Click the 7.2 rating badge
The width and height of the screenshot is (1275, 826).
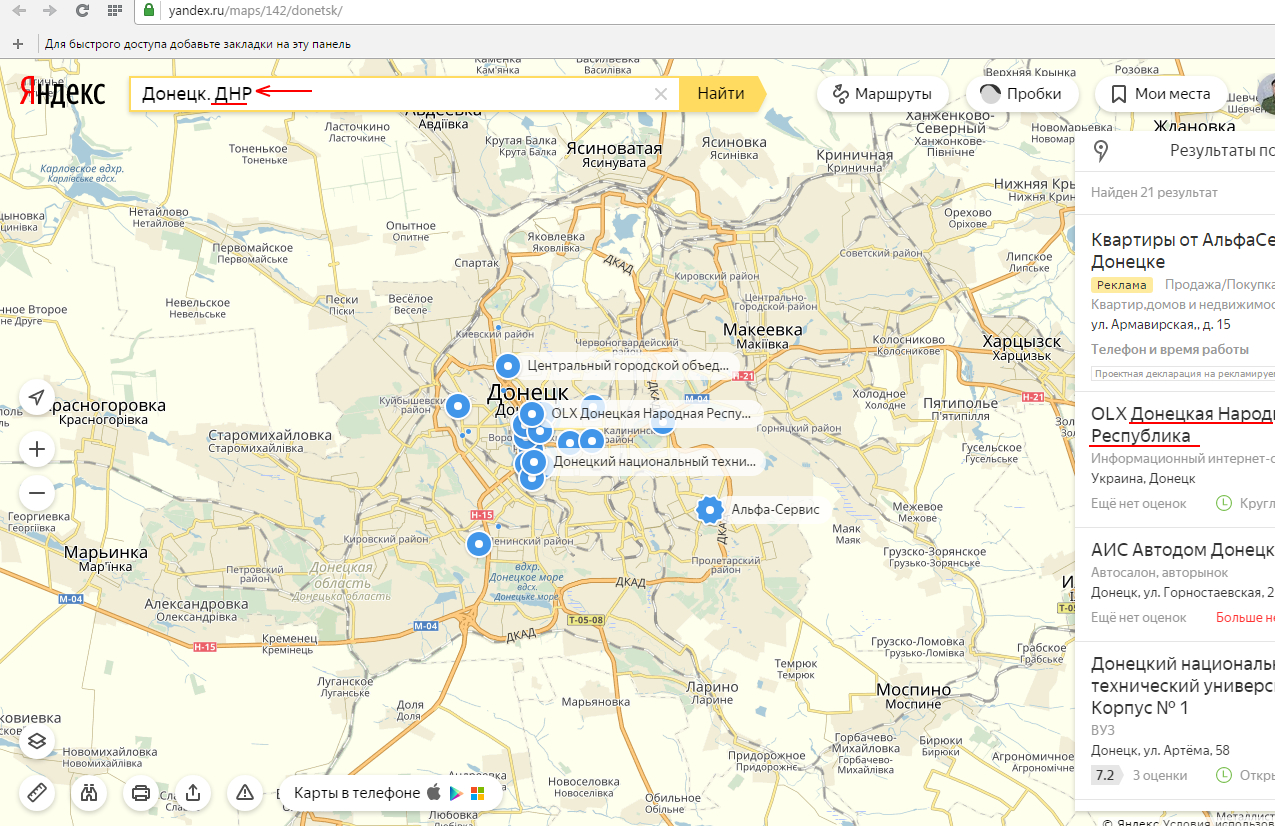point(1105,775)
